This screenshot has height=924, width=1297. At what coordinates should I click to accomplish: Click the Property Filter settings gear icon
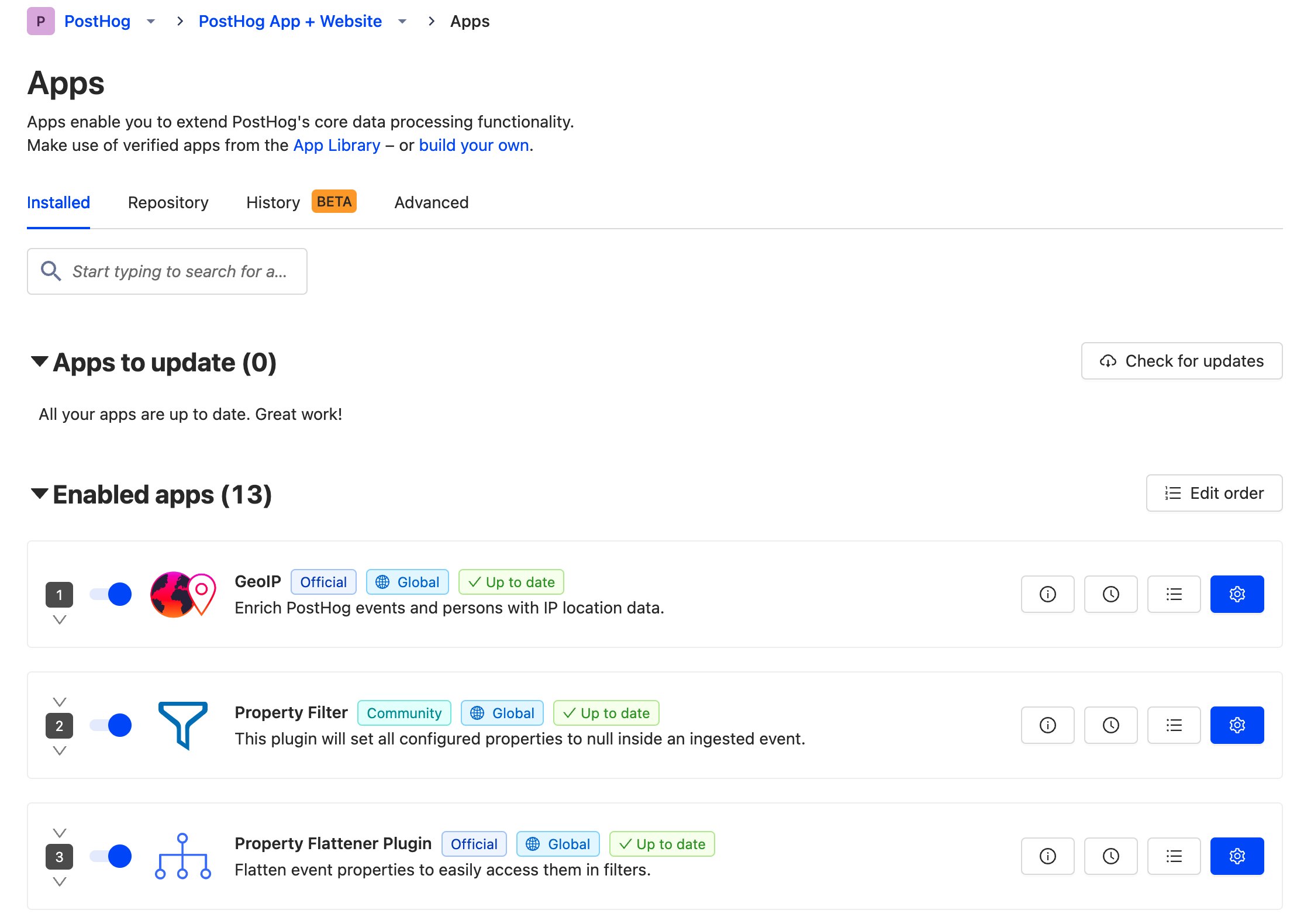1237,725
